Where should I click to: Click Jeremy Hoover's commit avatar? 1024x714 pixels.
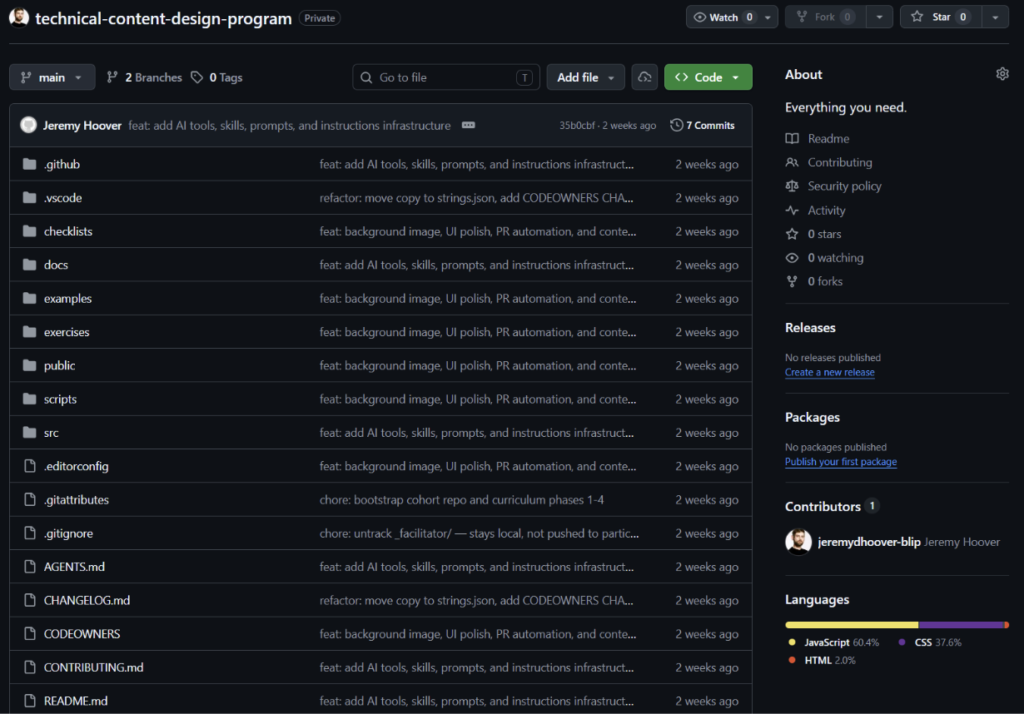(x=28, y=125)
